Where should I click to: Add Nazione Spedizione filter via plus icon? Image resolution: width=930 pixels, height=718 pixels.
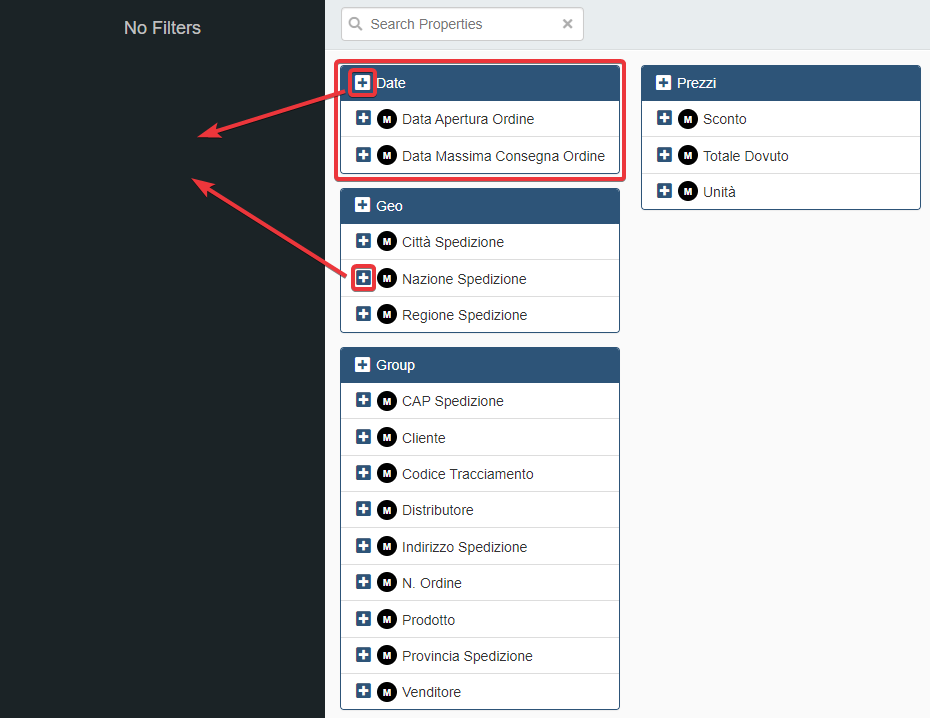click(x=363, y=278)
